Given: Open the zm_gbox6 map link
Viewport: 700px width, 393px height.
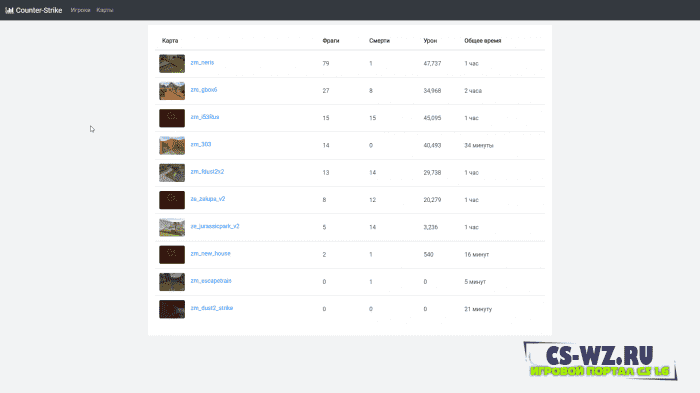Looking at the screenshot, I should coord(204,90).
